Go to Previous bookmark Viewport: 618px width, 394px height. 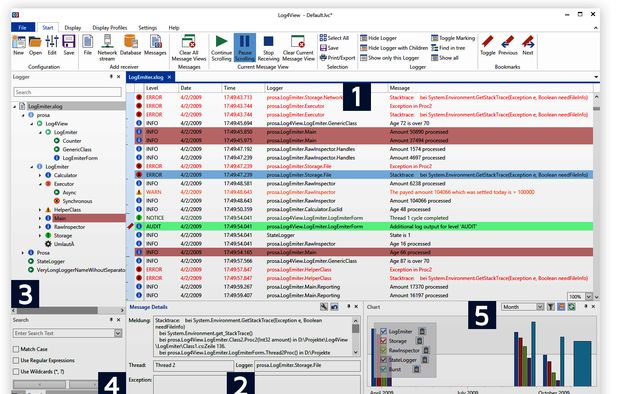(x=508, y=45)
